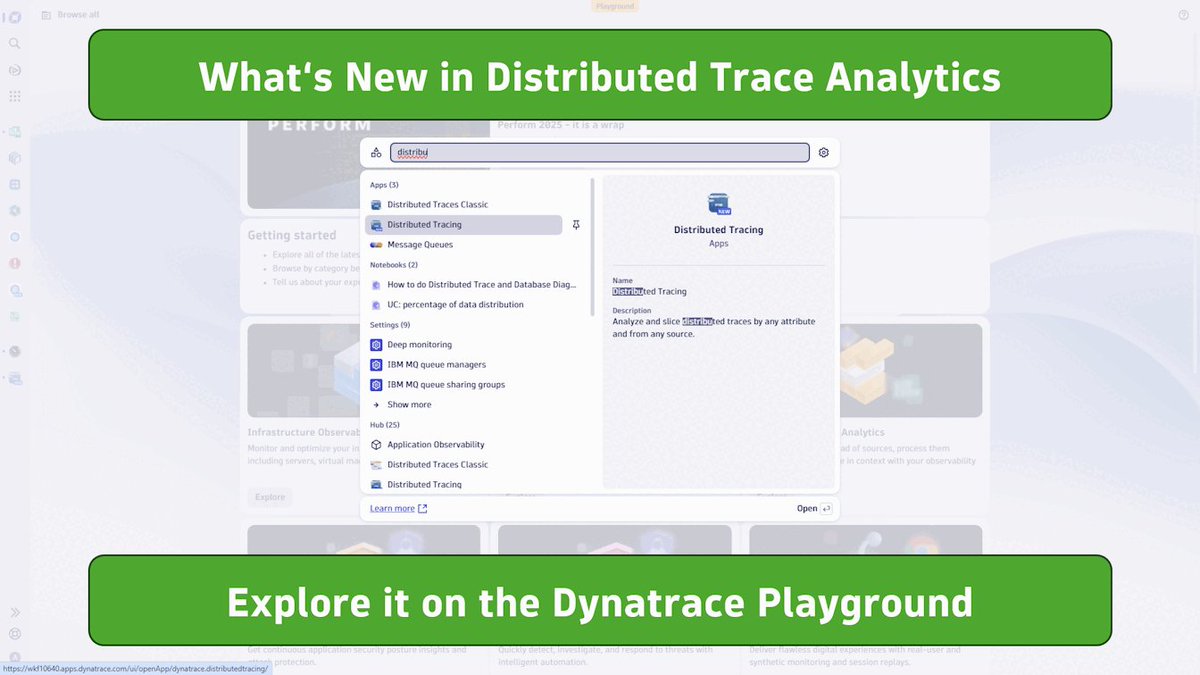
Task: Open IBM MQ queue sharing groups setting
Action: coord(446,384)
